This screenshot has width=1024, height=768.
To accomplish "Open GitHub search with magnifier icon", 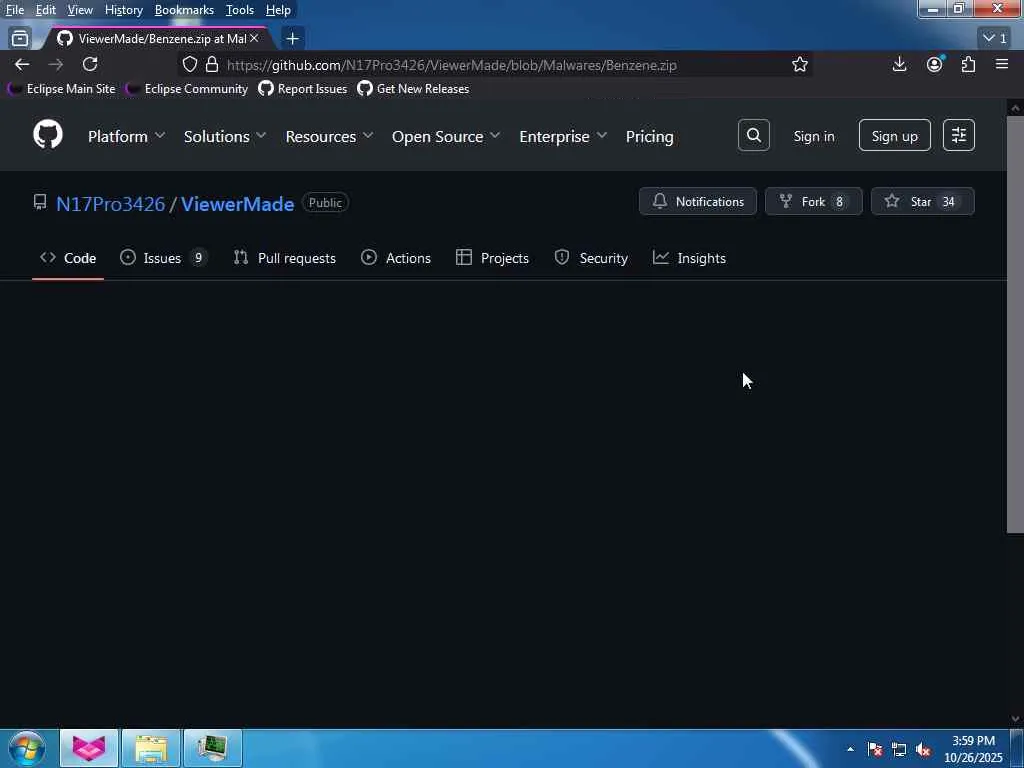I will [x=754, y=135].
